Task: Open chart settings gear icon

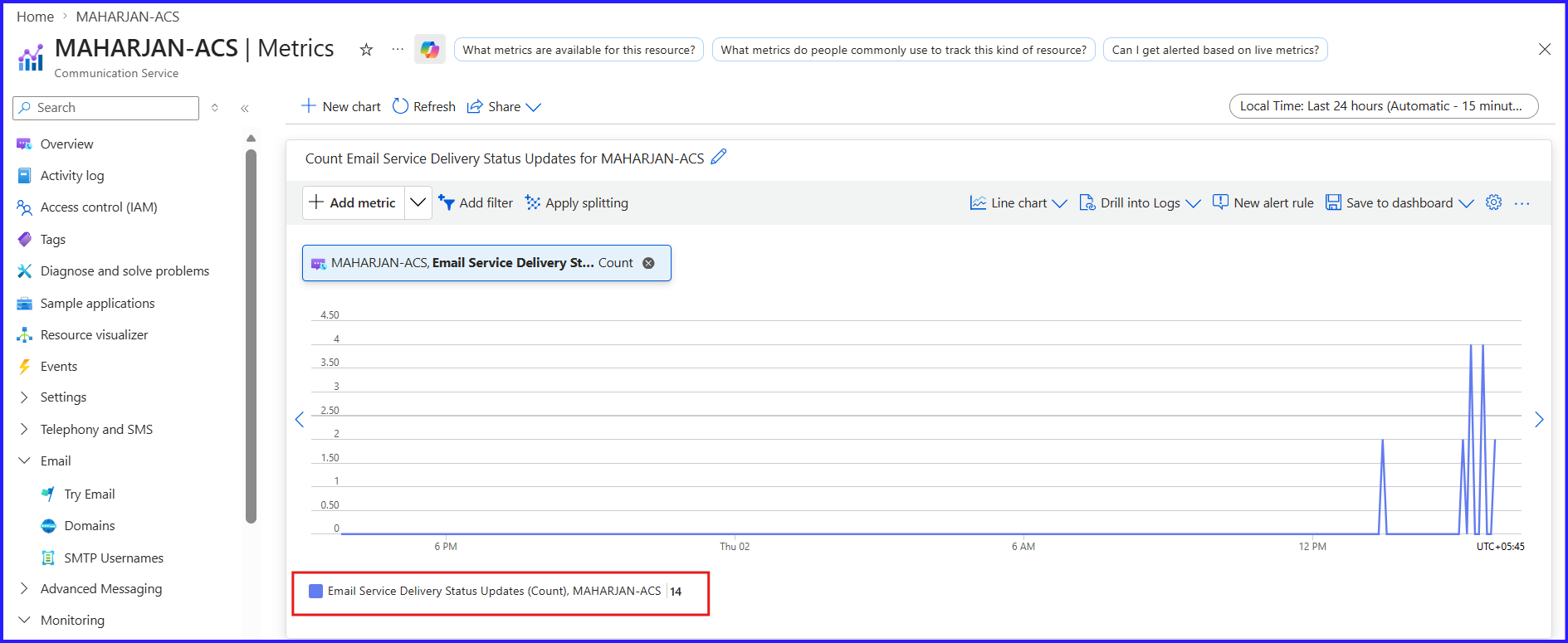Action: coord(1493,202)
